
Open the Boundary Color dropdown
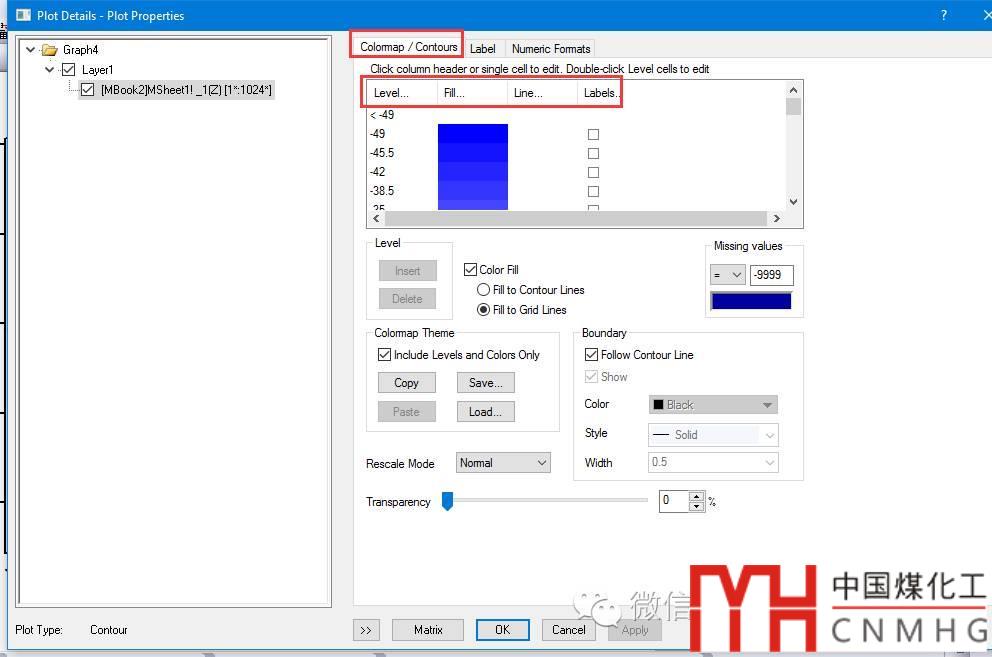click(713, 404)
